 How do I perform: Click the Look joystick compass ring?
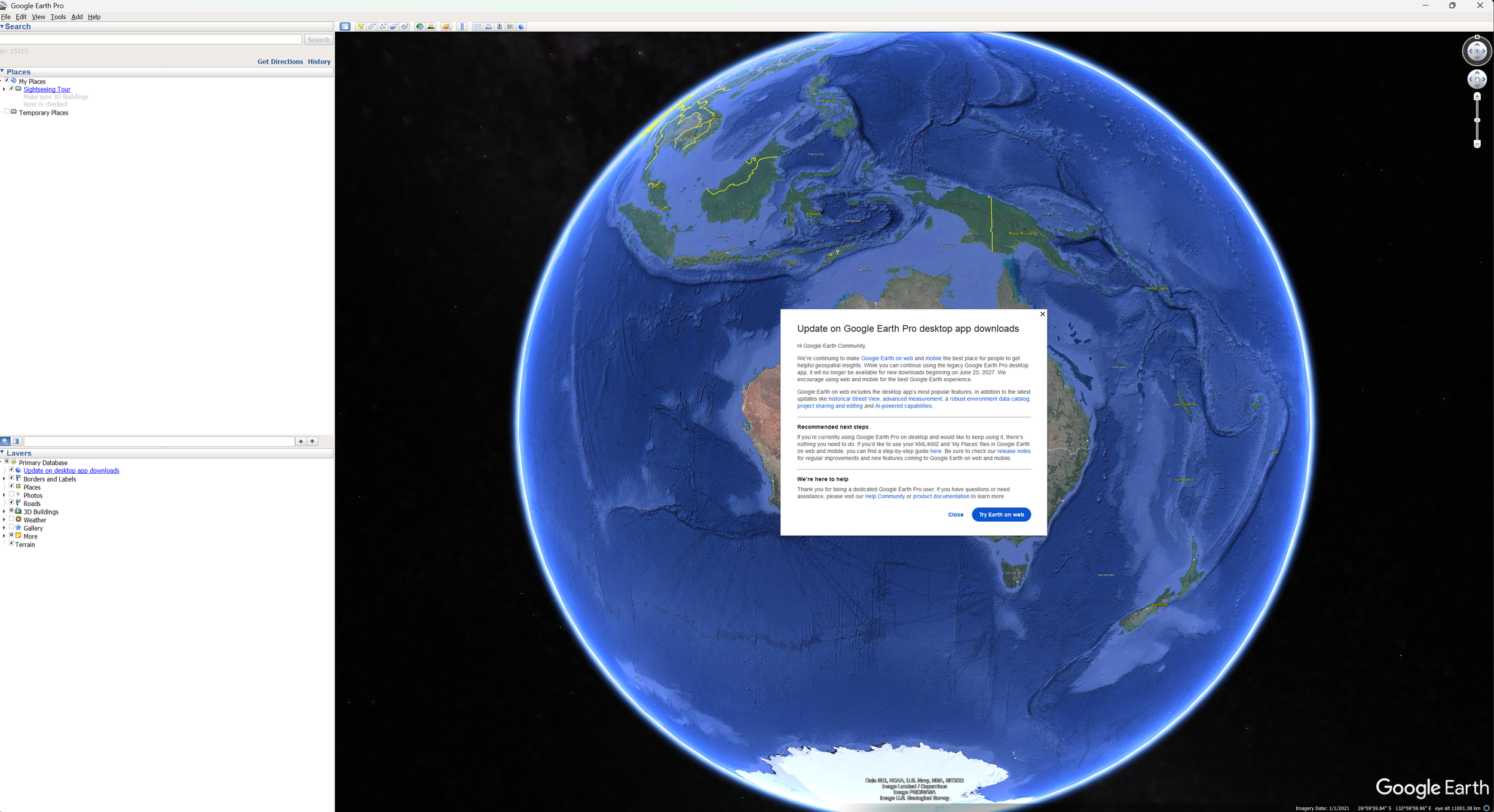tap(1477, 51)
